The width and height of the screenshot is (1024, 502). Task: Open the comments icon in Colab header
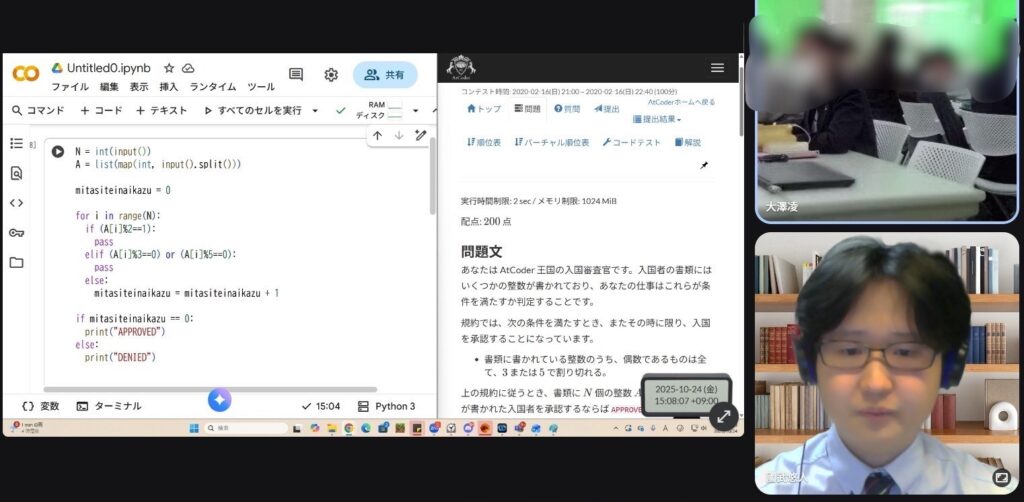click(296, 75)
